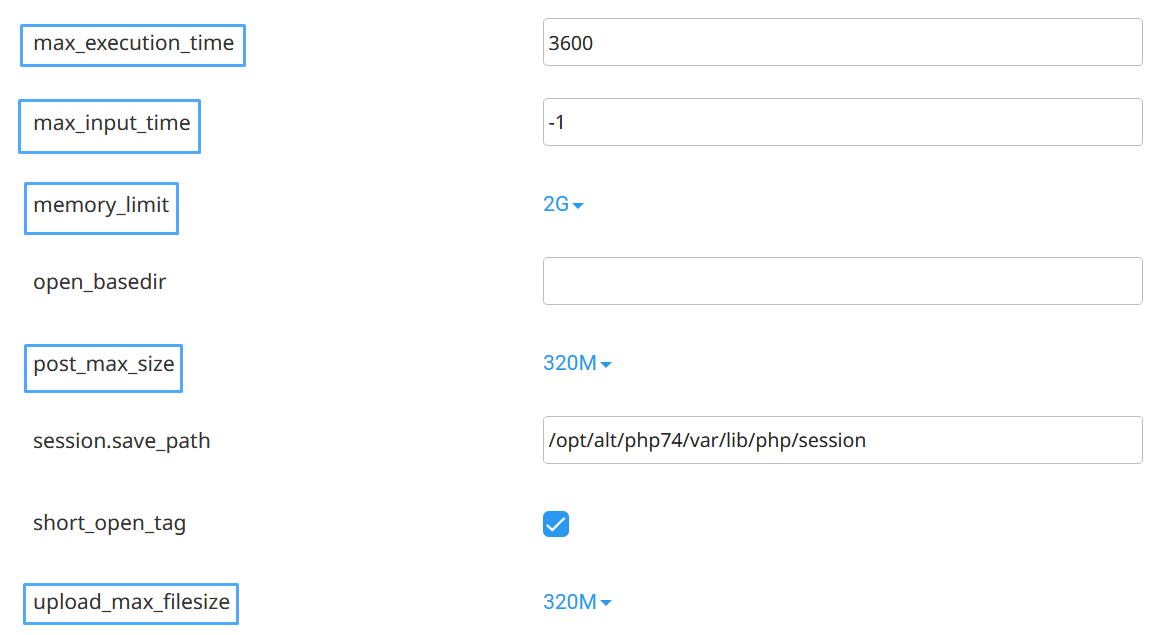Click the open_basedir label text
This screenshot has height=635, width=1157.
point(100,282)
